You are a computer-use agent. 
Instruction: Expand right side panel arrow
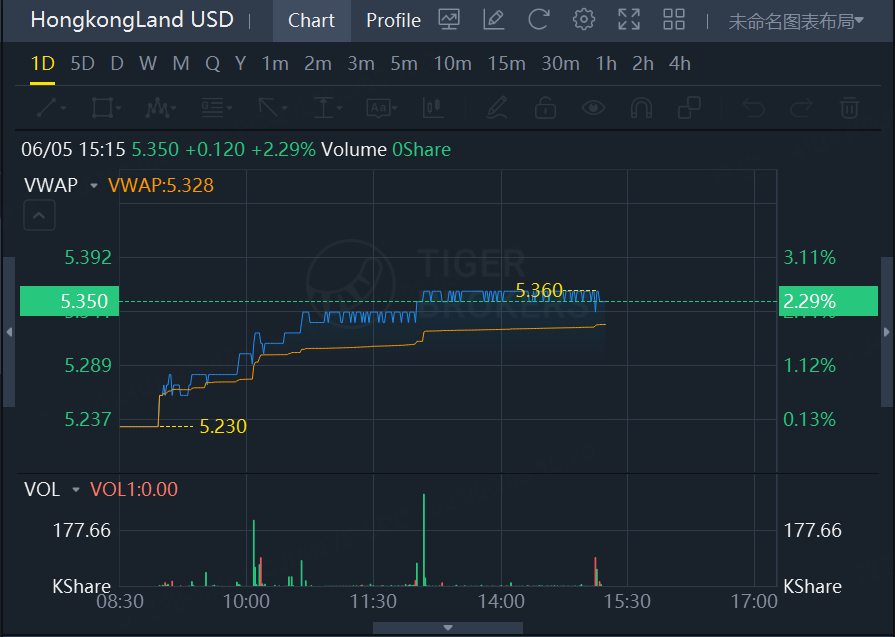coord(887,332)
